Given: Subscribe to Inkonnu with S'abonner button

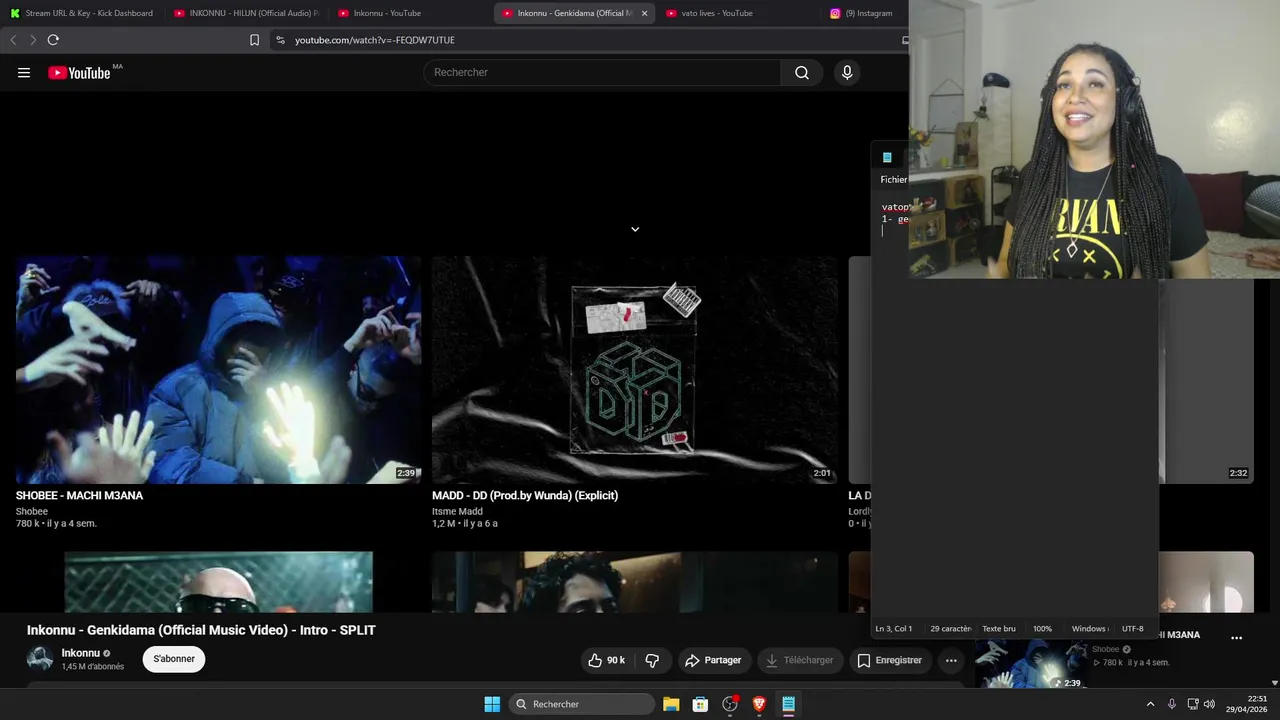Looking at the screenshot, I should click(174, 659).
